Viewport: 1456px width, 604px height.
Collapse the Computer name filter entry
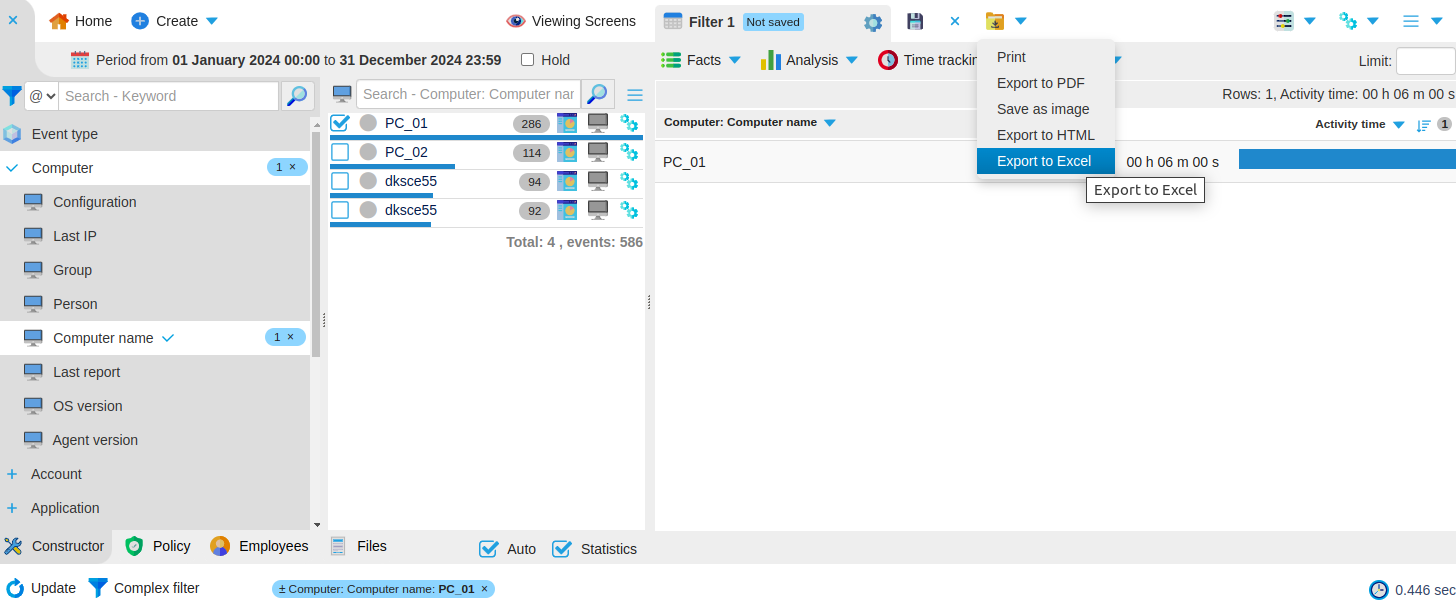click(x=166, y=338)
